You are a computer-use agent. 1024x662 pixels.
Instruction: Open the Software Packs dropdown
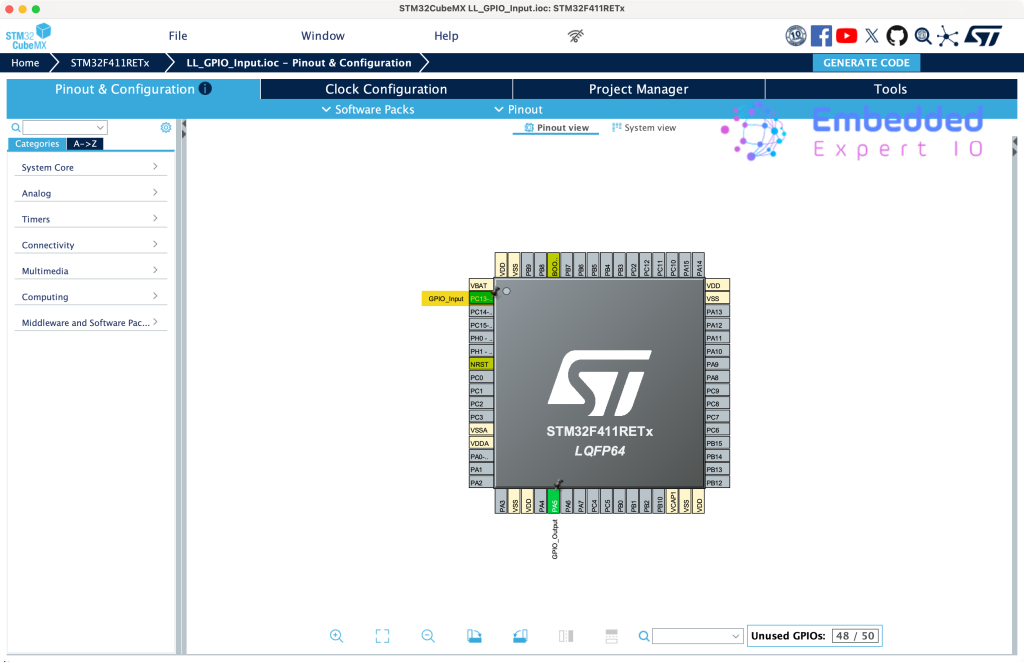[367, 109]
